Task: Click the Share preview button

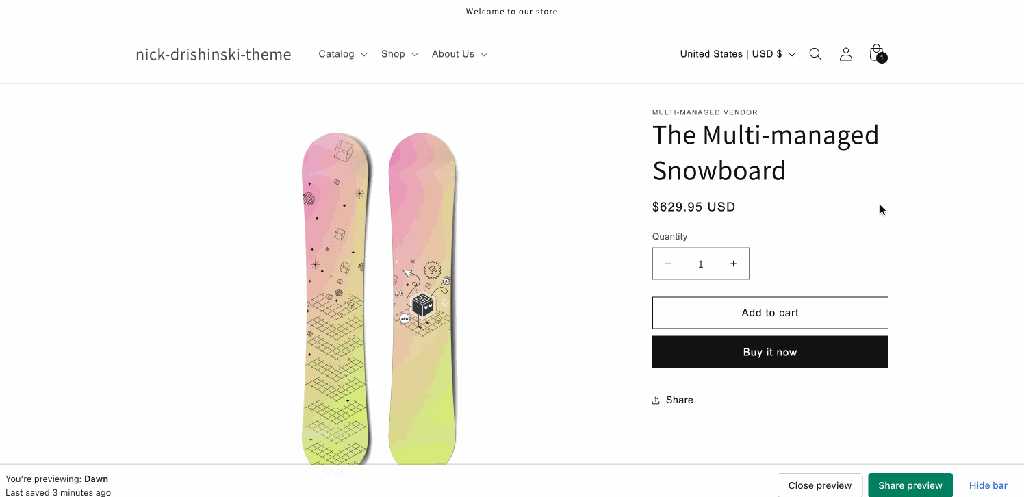Action: [x=910, y=485]
